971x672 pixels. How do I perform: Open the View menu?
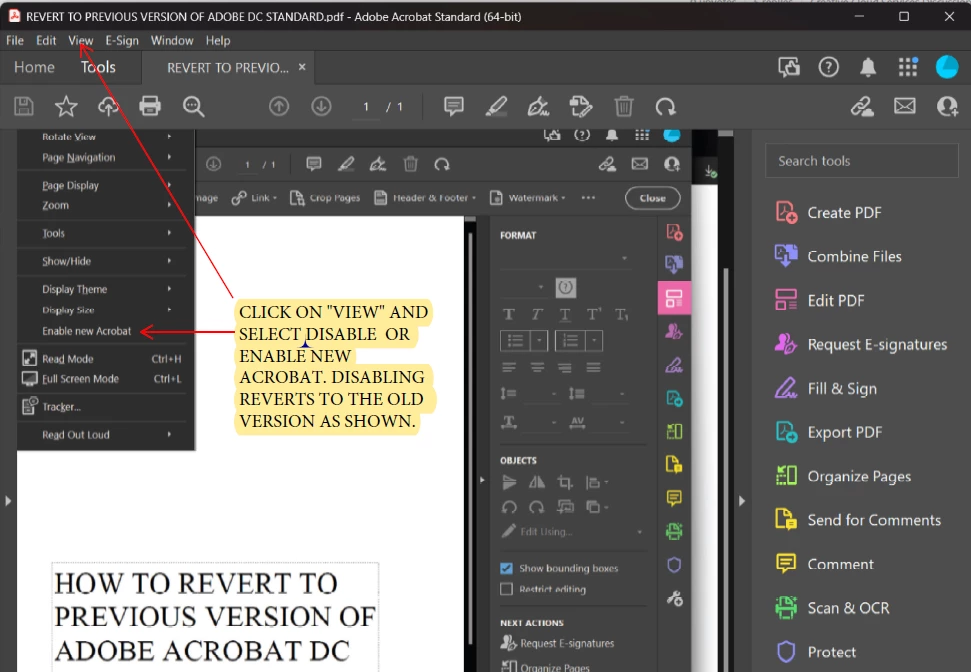(81, 40)
